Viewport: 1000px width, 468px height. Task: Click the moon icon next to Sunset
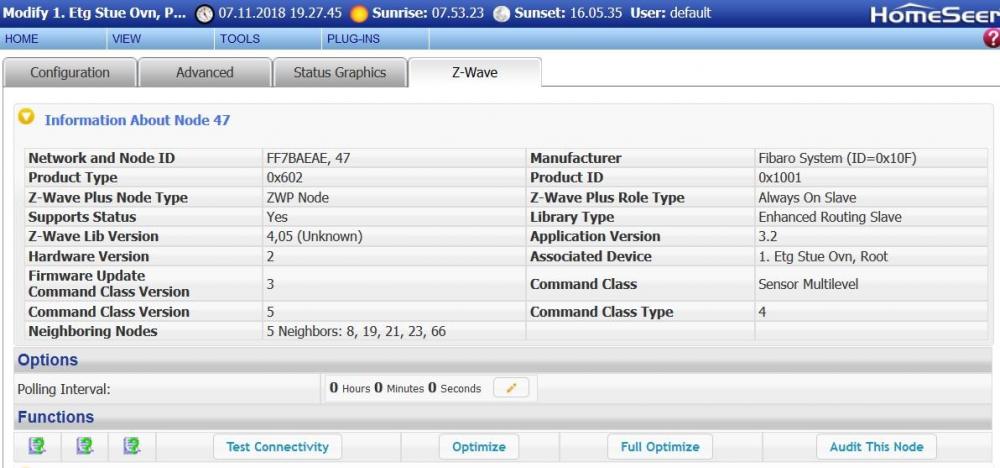click(502, 14)
